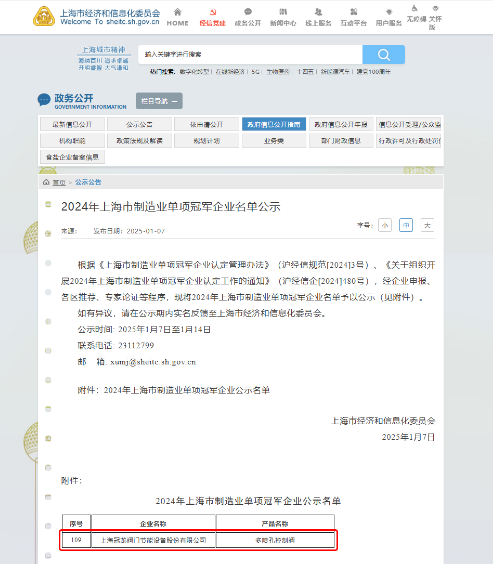Open the 政府信息公开年报 tab
Viewport: 493px width, 564px height.
341,124
